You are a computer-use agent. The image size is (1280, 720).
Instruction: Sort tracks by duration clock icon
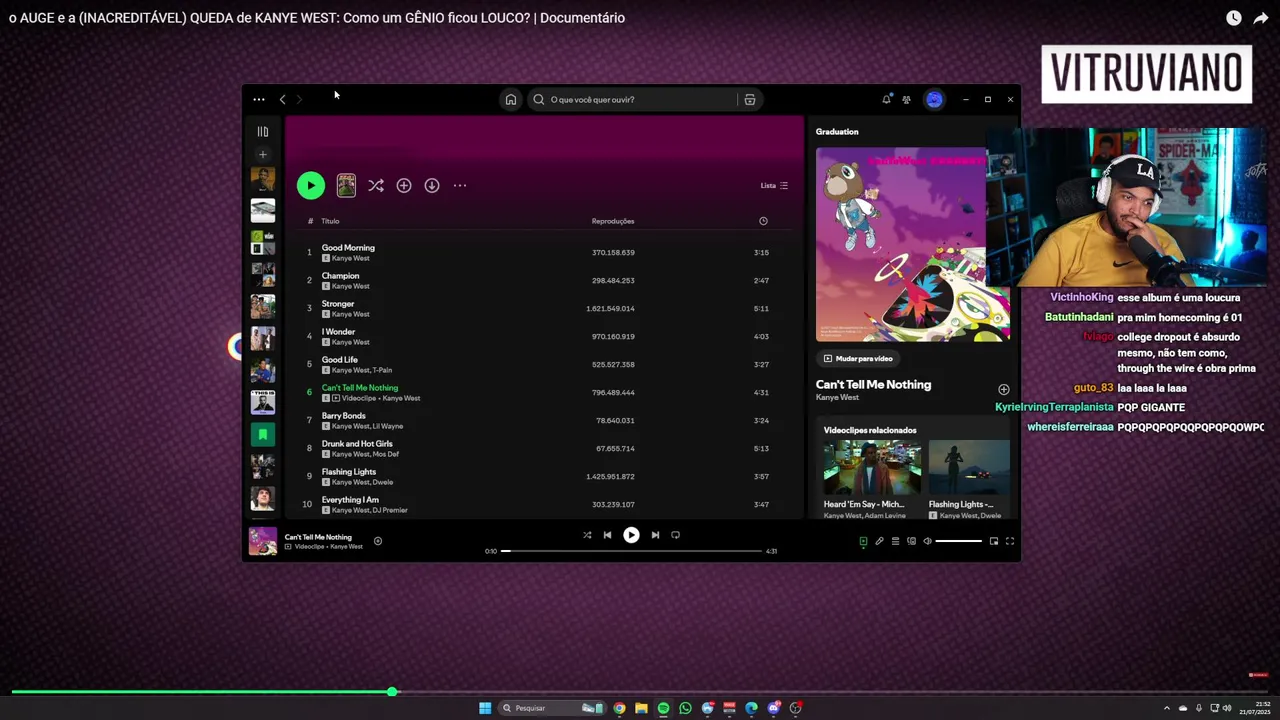click(x=763, y=221)
